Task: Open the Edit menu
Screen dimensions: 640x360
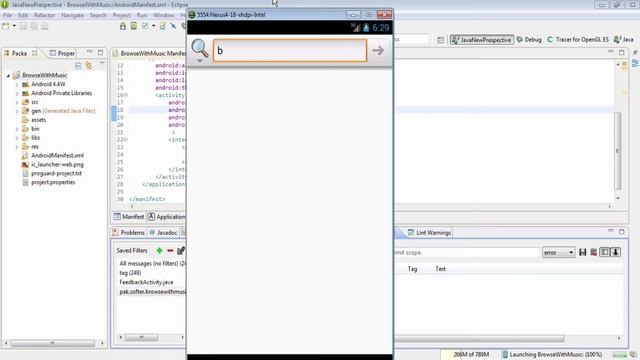Action: [23, 15]
